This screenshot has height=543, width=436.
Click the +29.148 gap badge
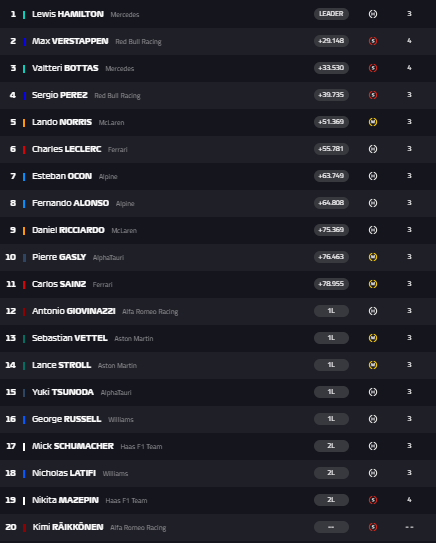(331, 41)
